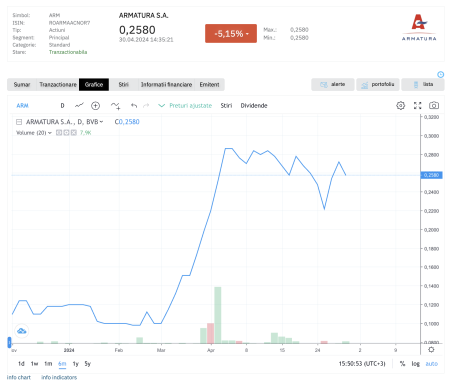Open the indicators tool icon
450x386 pixels.
[x=115, y=106]
